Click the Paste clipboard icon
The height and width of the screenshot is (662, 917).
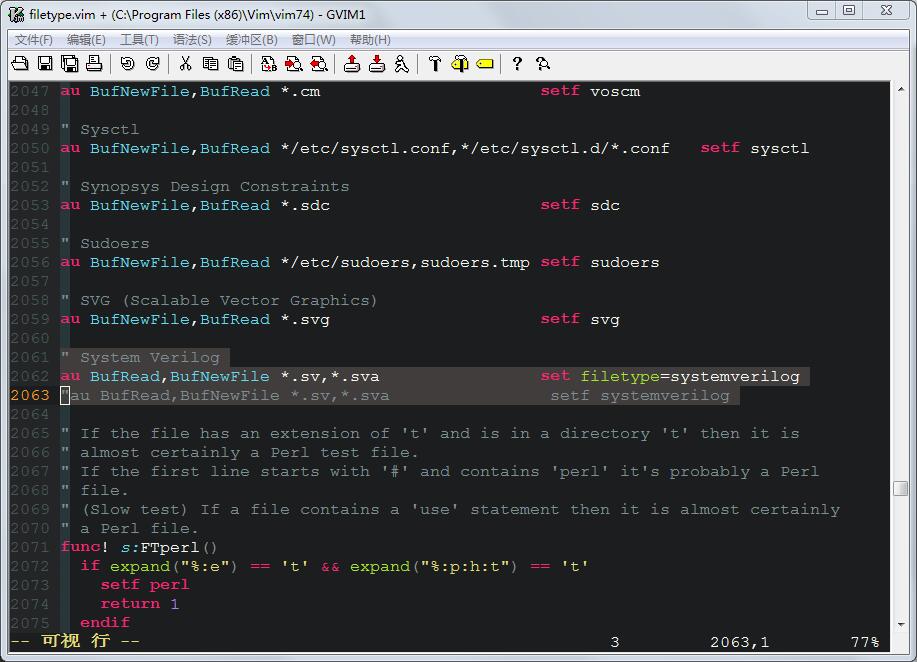click(235, 63)
